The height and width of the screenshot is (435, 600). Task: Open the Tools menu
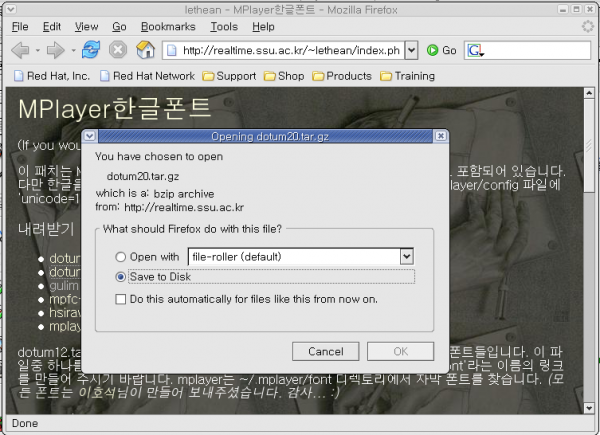[x=224, y=26]
